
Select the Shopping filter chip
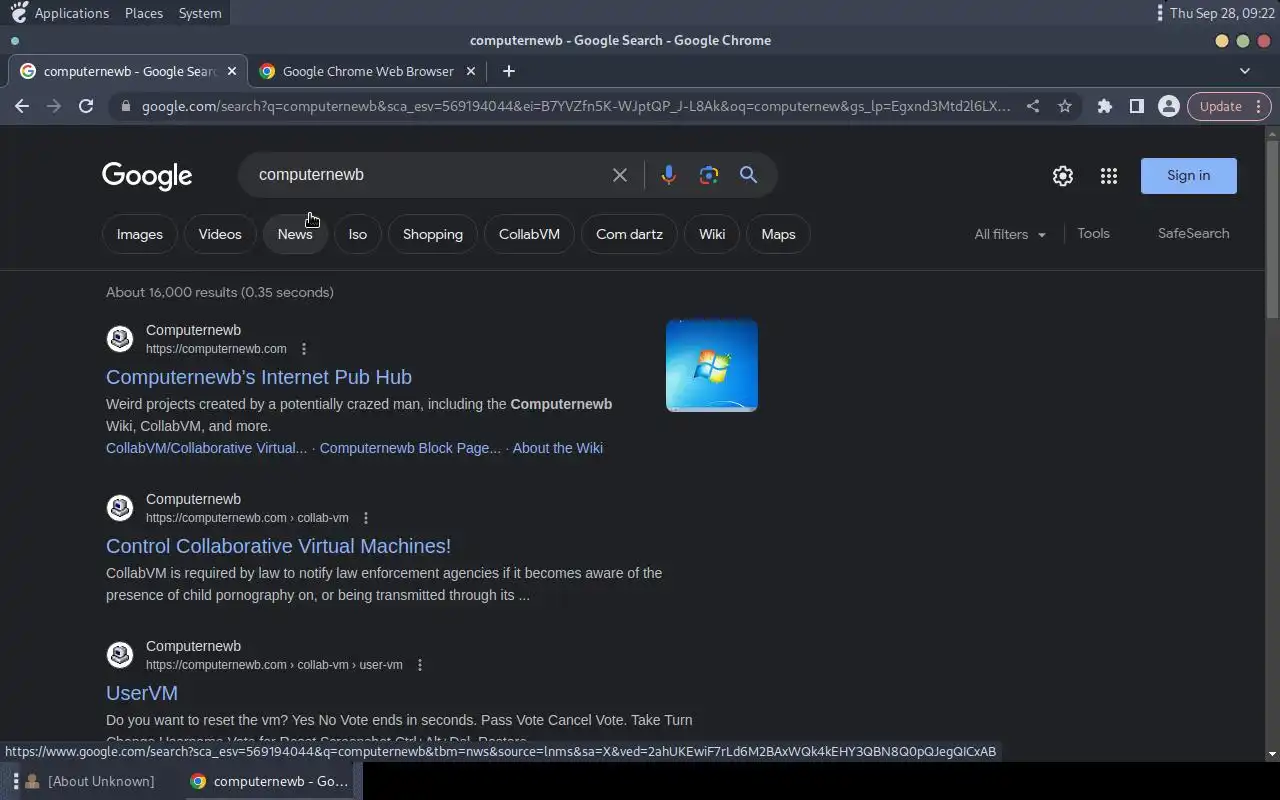[x=433, y=234]
